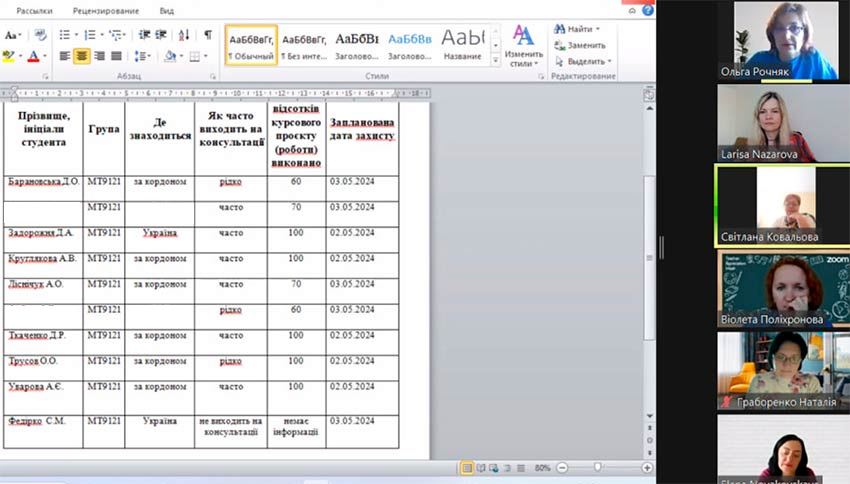This screenshot has height=484, width=850.
Task: Click the Clear Formatting icon
Action: point(40,36)
